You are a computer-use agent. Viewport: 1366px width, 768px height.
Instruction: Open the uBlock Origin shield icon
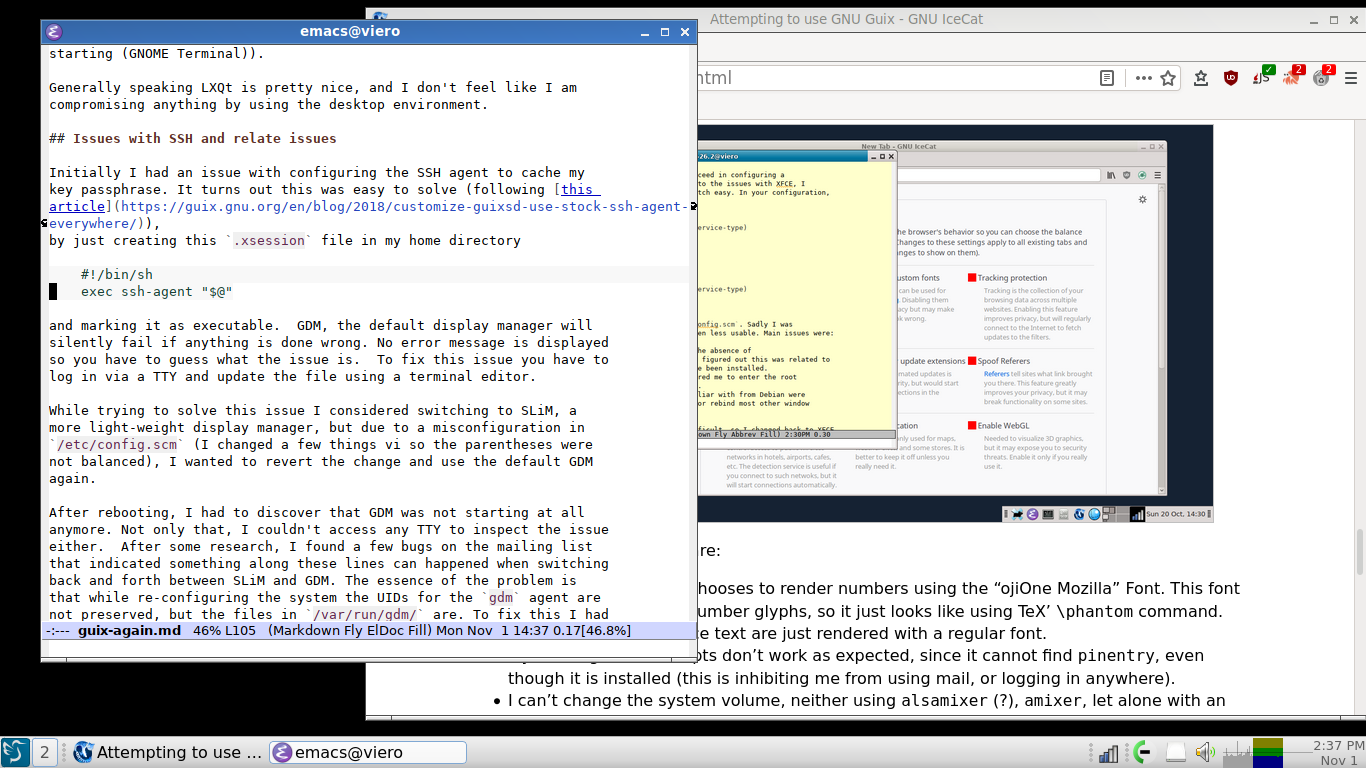point(1231,78)
